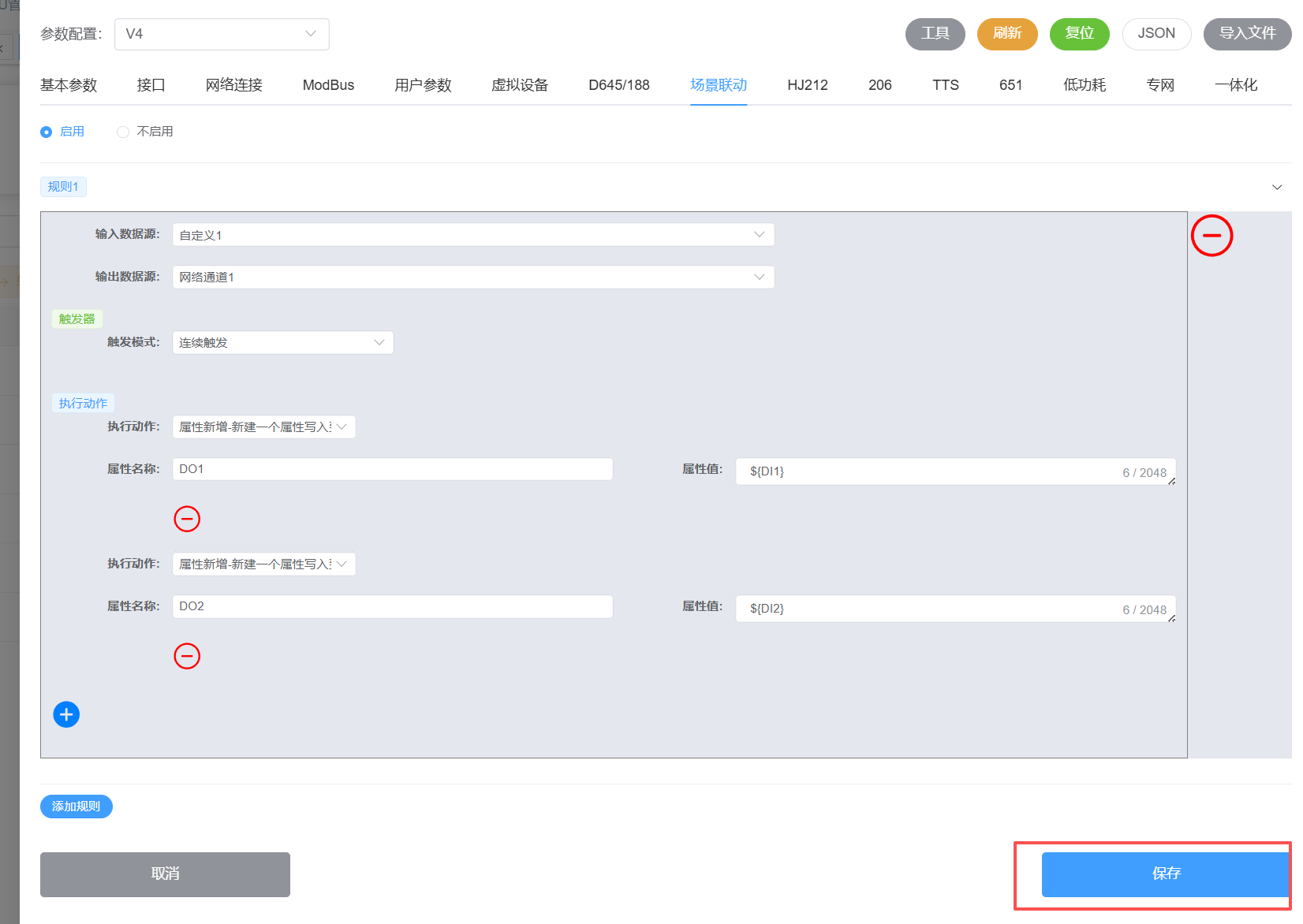This screenshot has height=924, width=1303.
Task: Delete rule 1 with large red minus icon
Action: pyautogui.click(x=1212, y=236)
